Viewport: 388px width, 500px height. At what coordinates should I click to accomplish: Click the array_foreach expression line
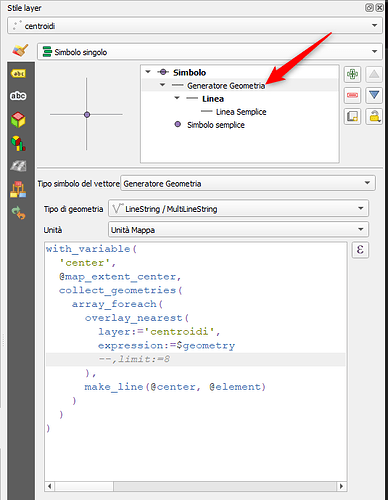117,304
